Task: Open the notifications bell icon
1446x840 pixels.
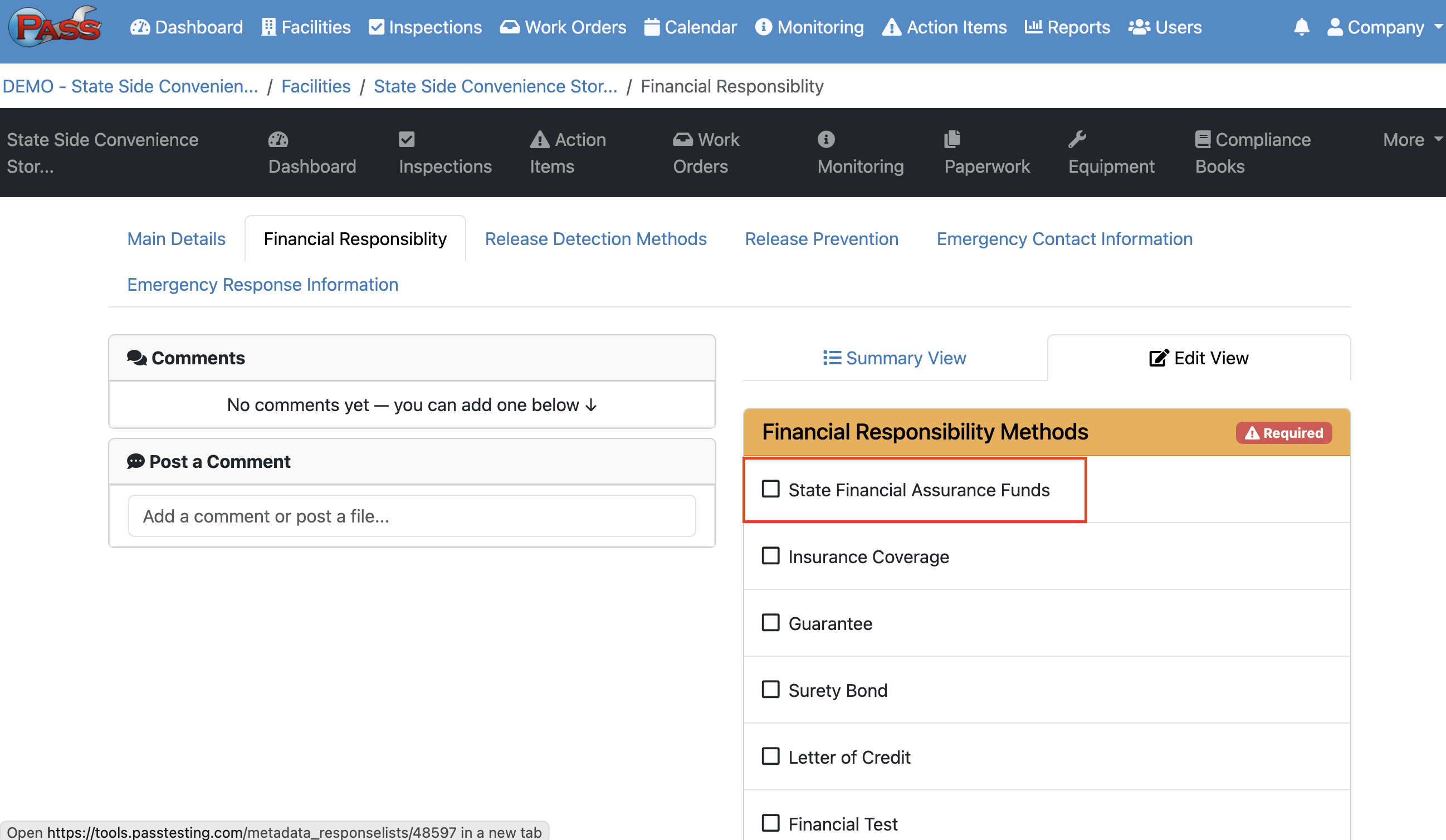Action: pos(1301,27)
